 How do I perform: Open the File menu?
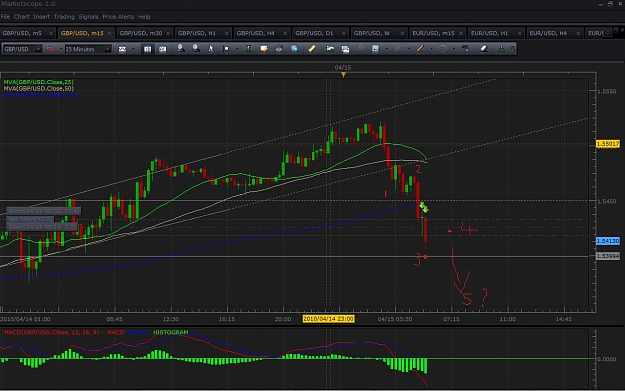coord(5,17)
